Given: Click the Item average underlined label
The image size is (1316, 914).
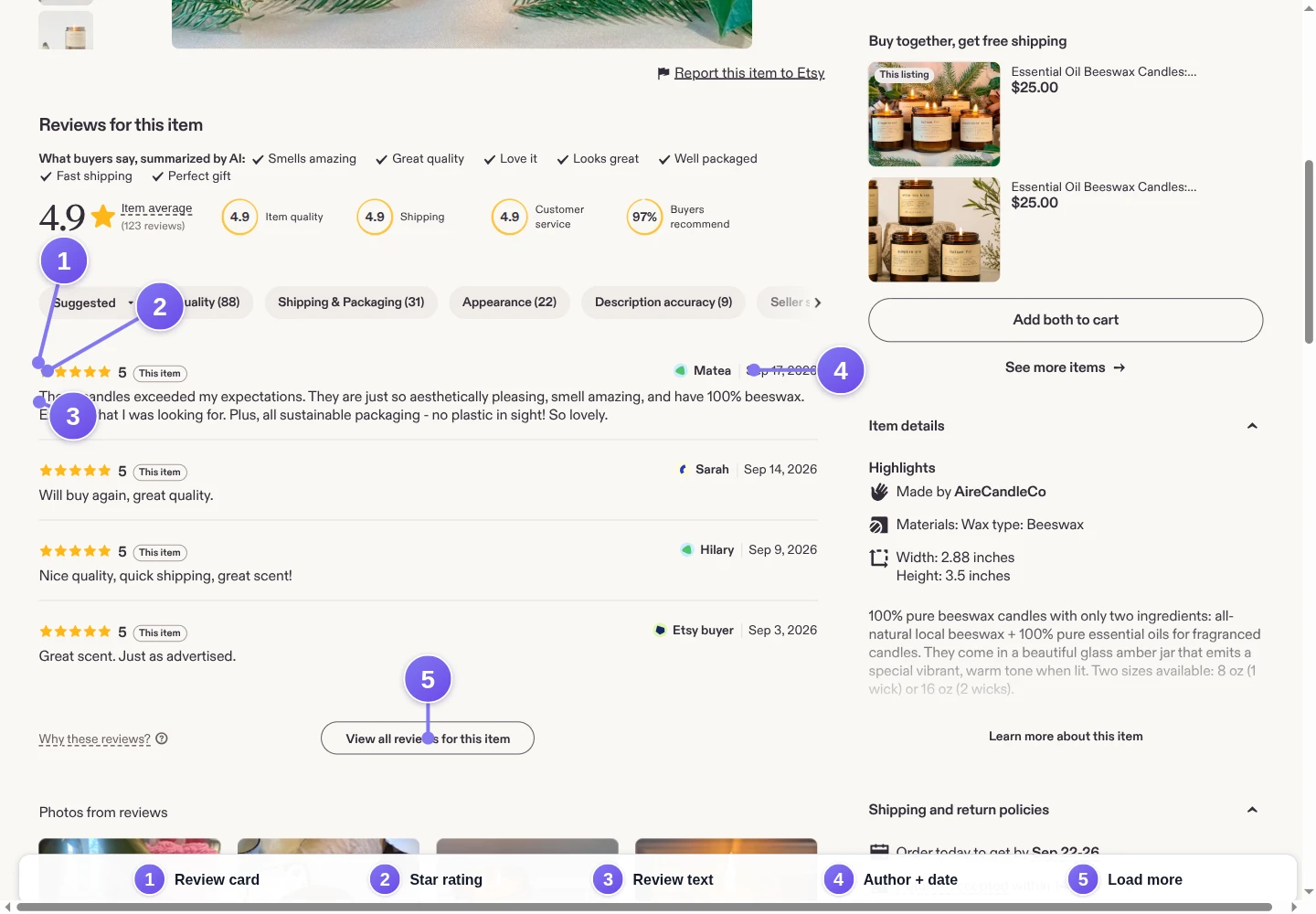Looking at the screenshot, I should pyautogui.click(x=156, y=208).
